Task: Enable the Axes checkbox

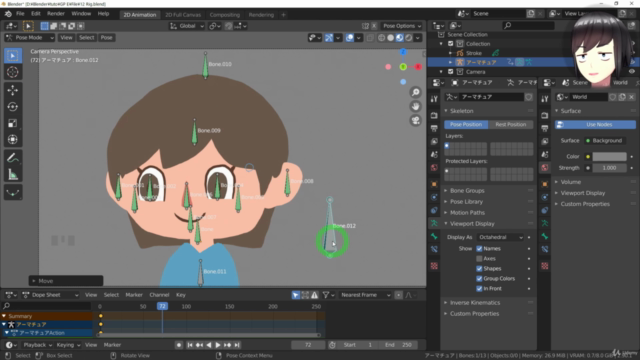Action: pyautogui.click(x=479, y=258)
